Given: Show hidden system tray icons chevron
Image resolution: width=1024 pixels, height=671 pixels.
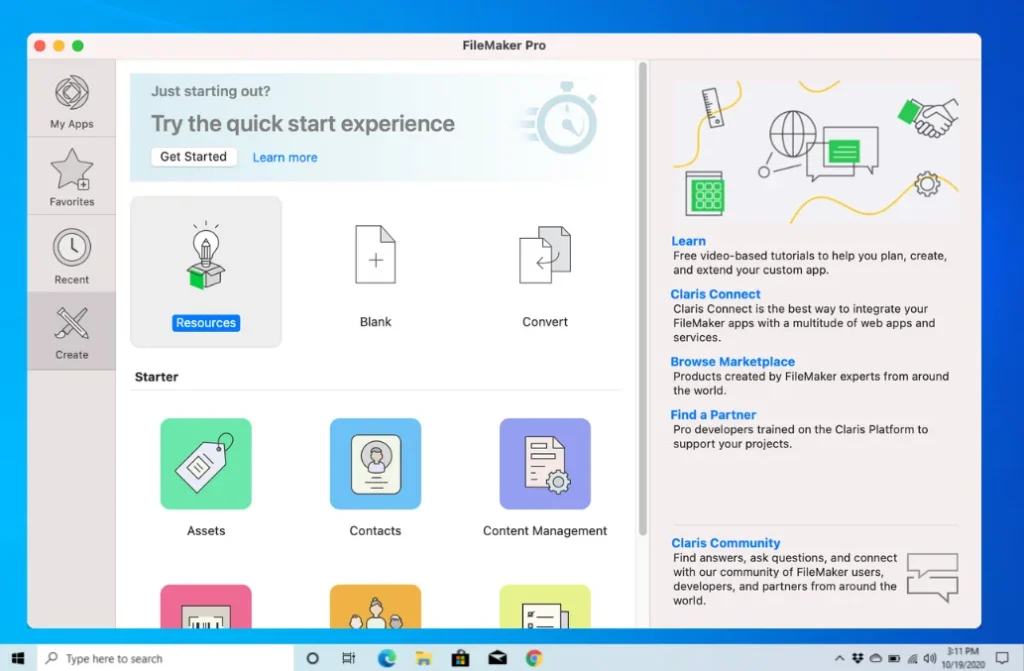Looking at the screenshot, I should pos(839,658).
